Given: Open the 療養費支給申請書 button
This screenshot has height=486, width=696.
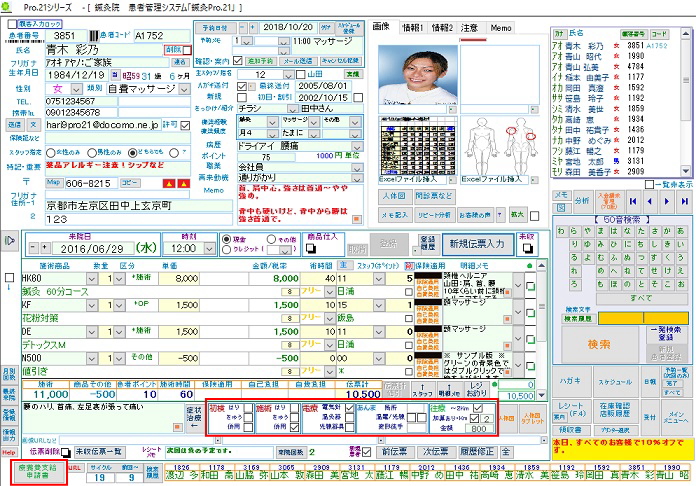Looking at the screenshot, I should (x=38, y=472).
